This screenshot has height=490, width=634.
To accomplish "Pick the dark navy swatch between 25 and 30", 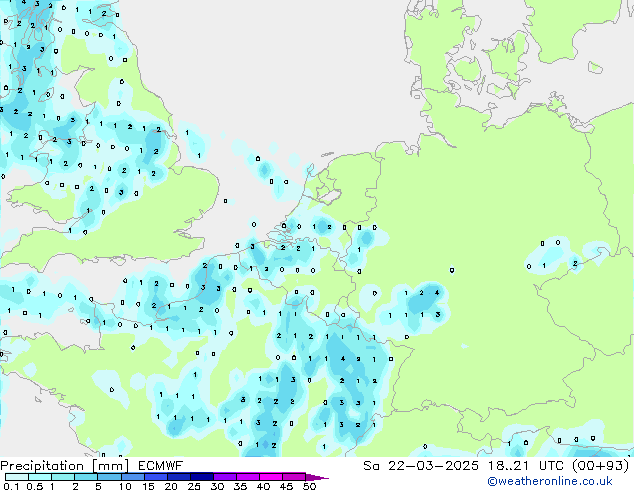I will coord(201,477).
